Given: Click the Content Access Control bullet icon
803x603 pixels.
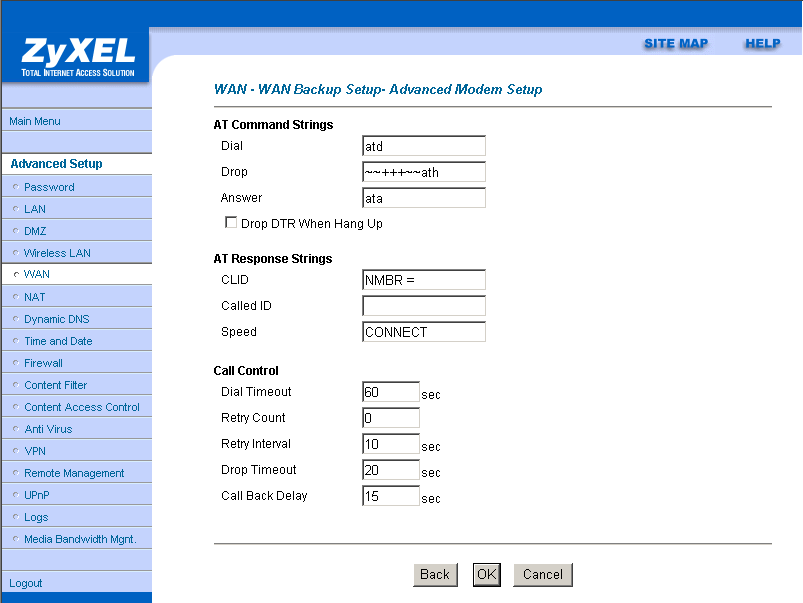Looking at the screenshot, I should tap(16, 407).
